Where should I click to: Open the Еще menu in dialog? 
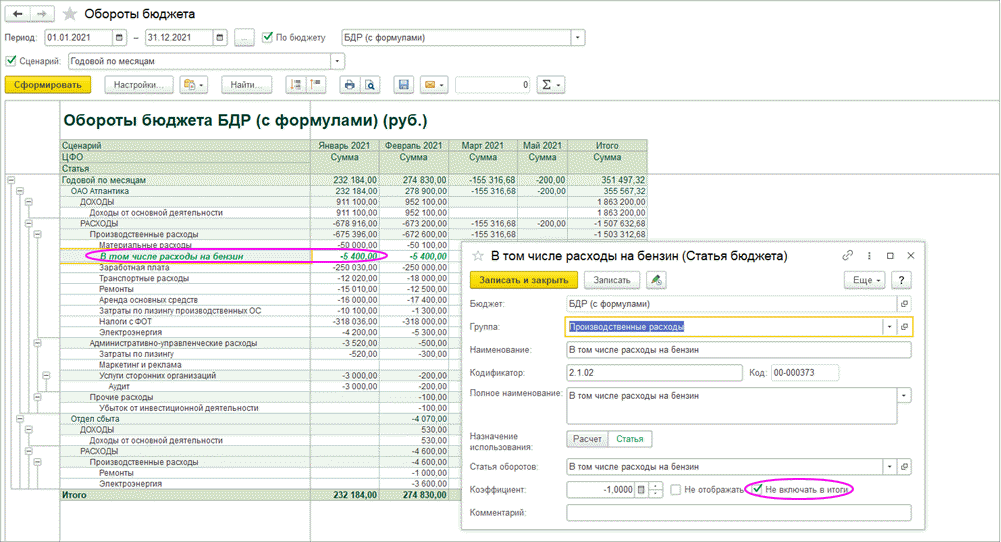pos(864,281)
